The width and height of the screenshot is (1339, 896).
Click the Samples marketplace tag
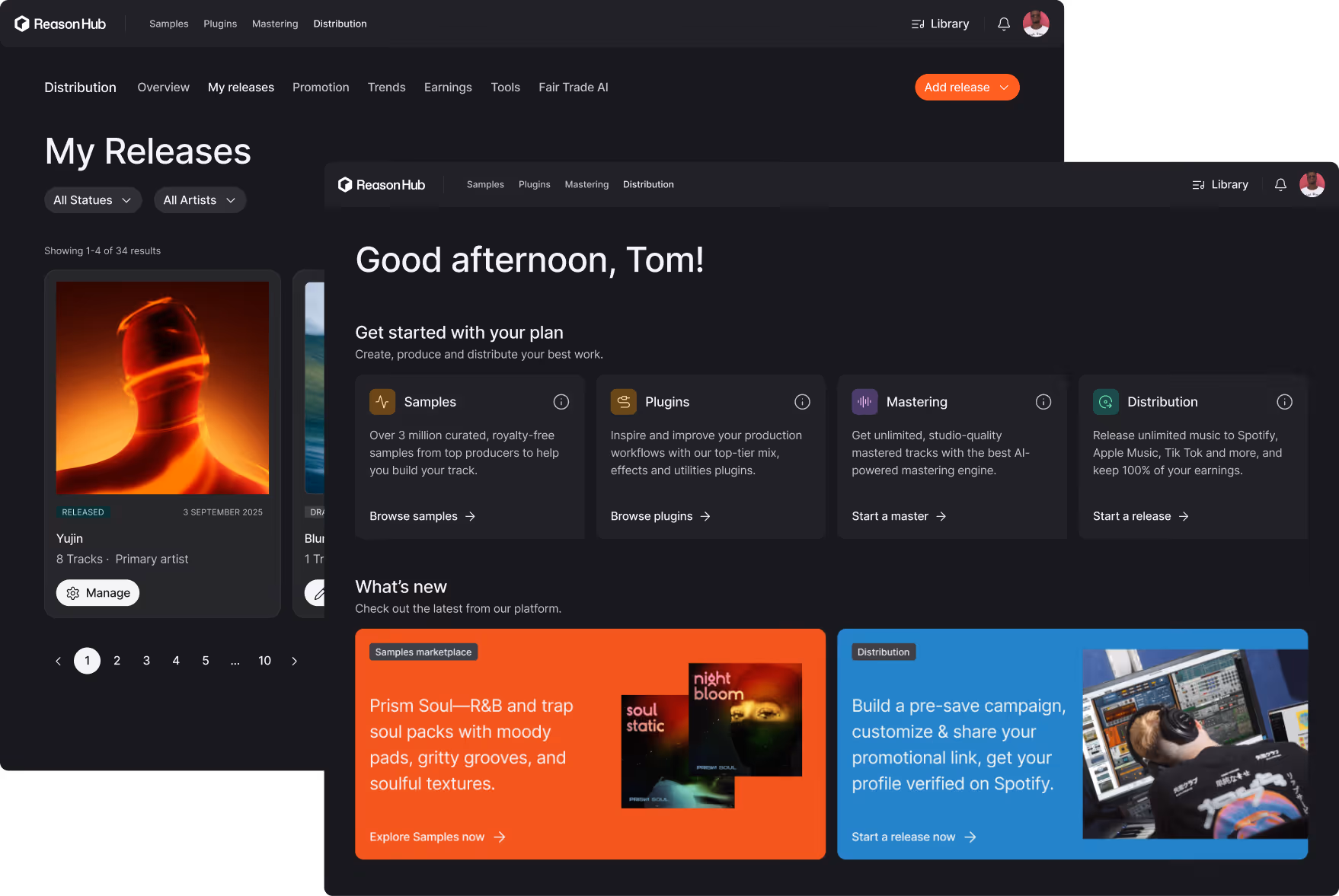point(423,652)
